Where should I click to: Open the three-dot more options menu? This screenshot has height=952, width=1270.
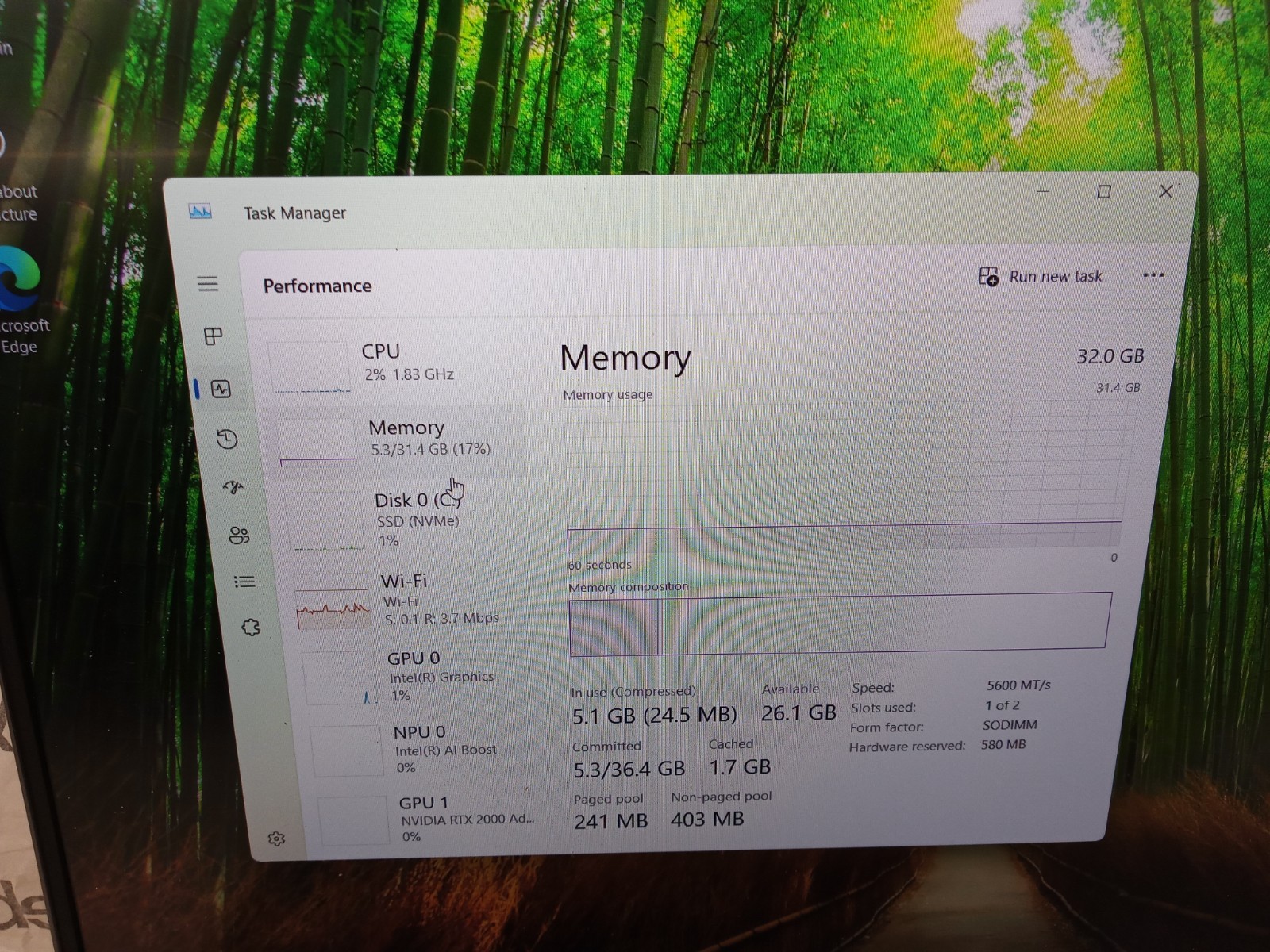(x=1153, y=275)
